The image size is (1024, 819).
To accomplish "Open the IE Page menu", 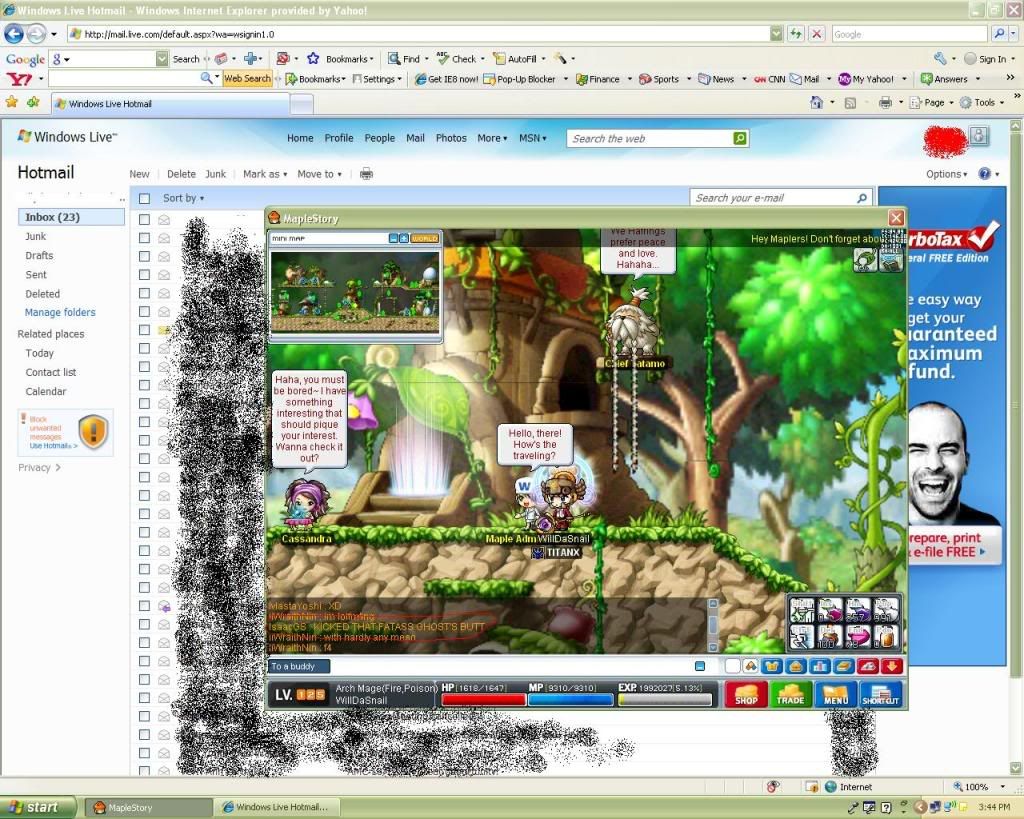I will pyautogui.click(x=932, y=103).
